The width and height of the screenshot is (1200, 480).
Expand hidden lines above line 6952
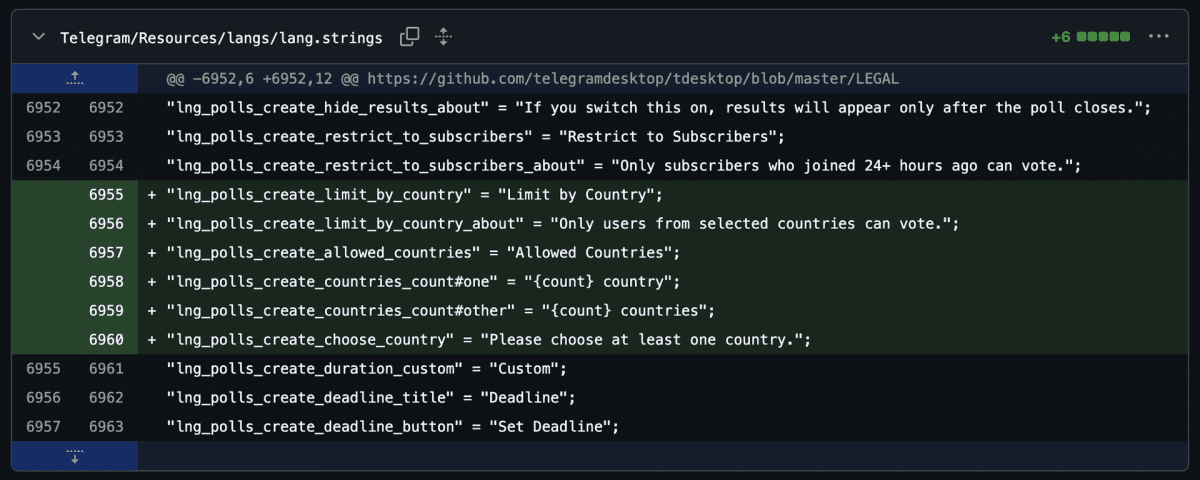coord(75,77)
